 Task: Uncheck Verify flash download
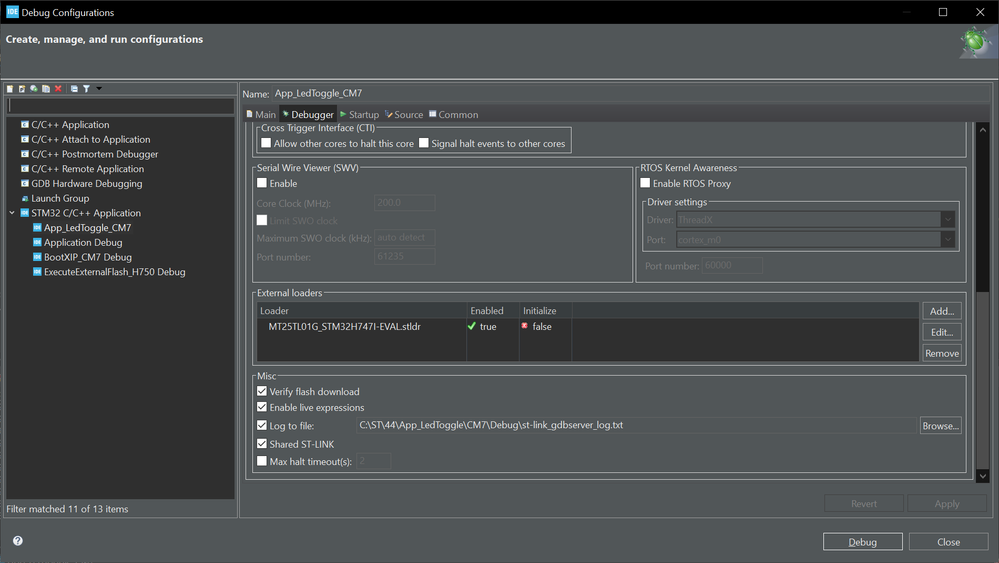click(262, 391)
